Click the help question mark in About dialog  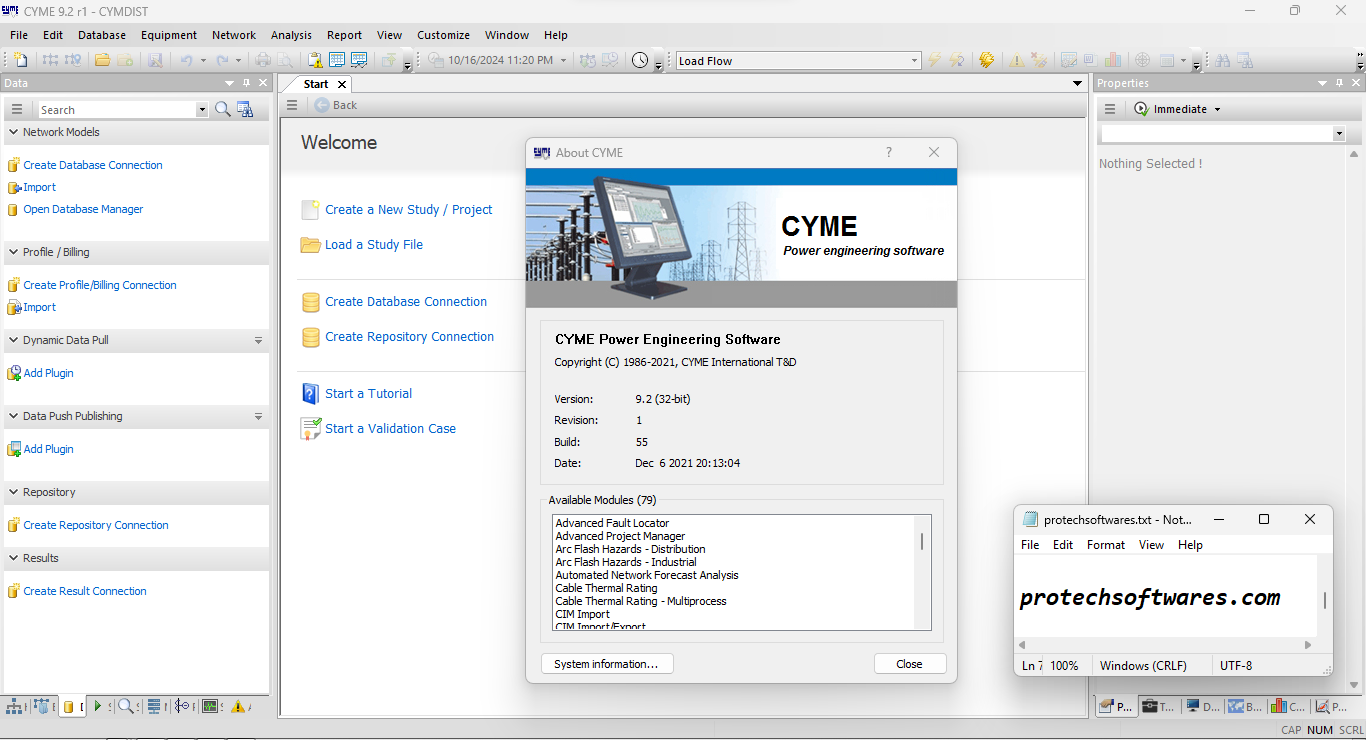pos(889,152)
